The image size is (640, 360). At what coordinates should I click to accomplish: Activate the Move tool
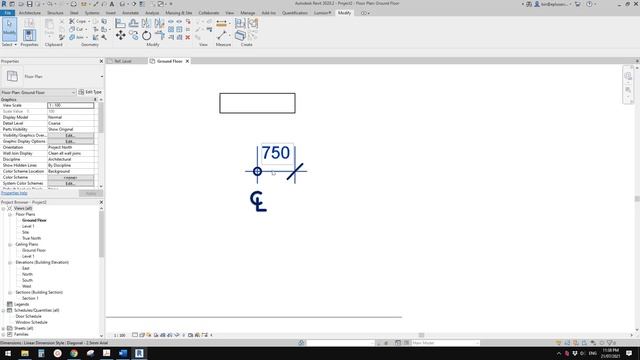[120, 36]
